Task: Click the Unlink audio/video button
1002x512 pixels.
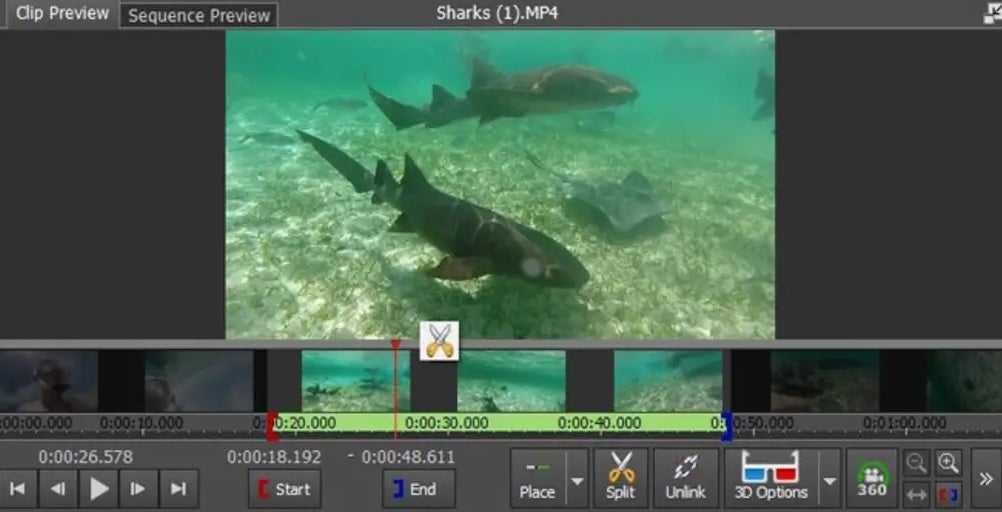Action: tap(685, 477)
